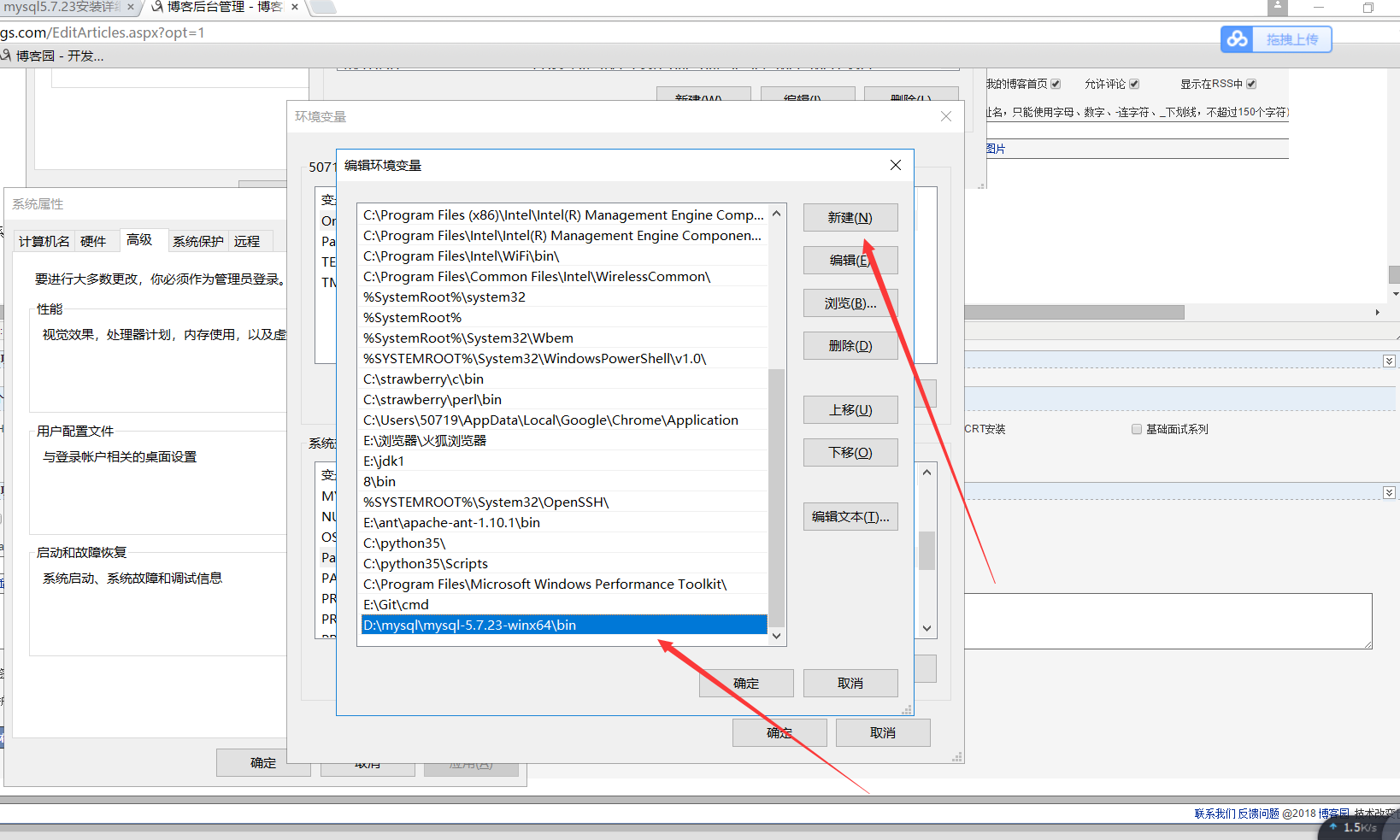Viewport: 1400px width, 840px height.
Task: Click the network speed indicator widget
Action: point(1357,827)
